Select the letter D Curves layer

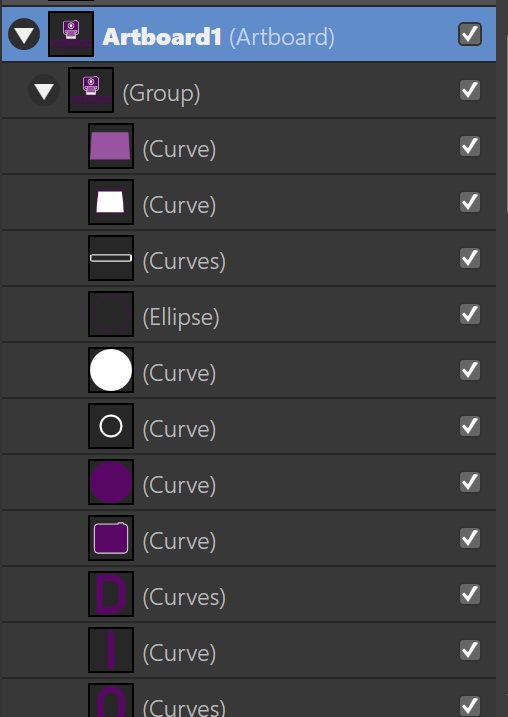[x=249, y=594]
